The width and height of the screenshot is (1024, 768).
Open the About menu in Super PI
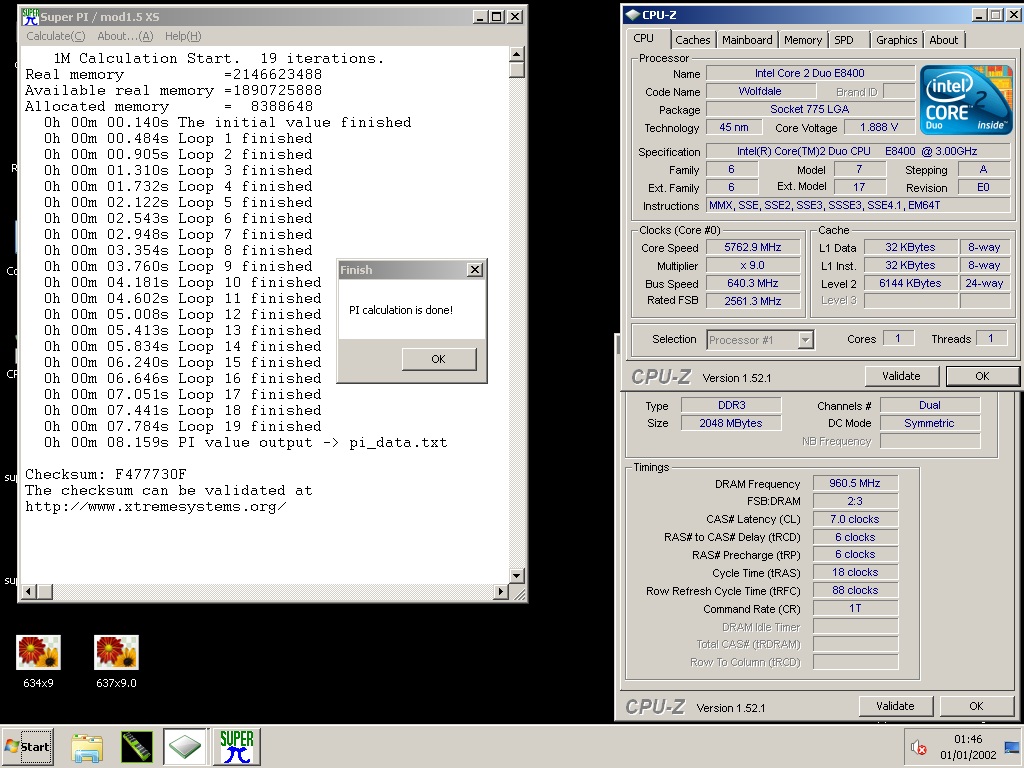(x=125, y=36)
